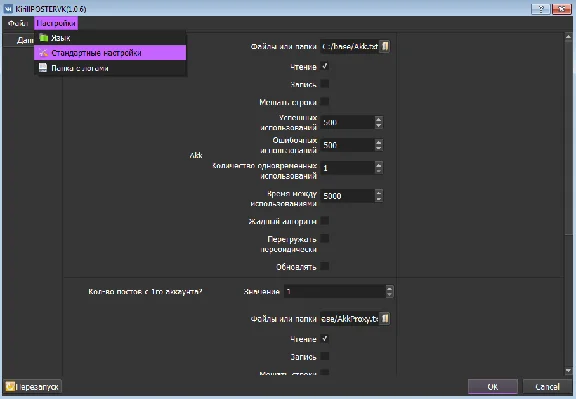The image size is (576, 399).
Task: Click the folder icon beside Папка с логами
Action: (x=43, y=68)
